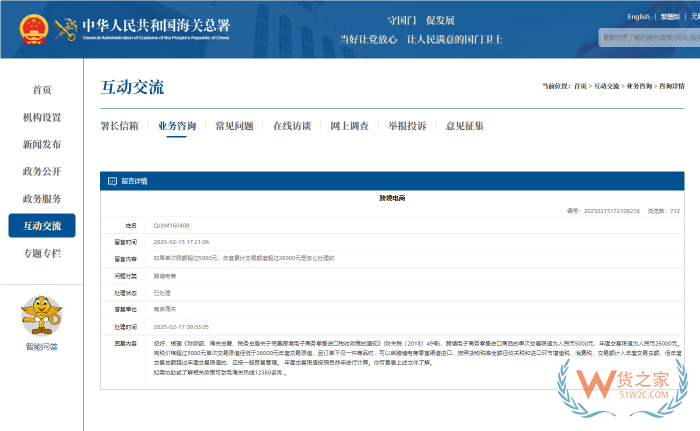Viewport: 700px width, 431px height.
Task: Click the status value 已处理
Action: click(162, 293)
